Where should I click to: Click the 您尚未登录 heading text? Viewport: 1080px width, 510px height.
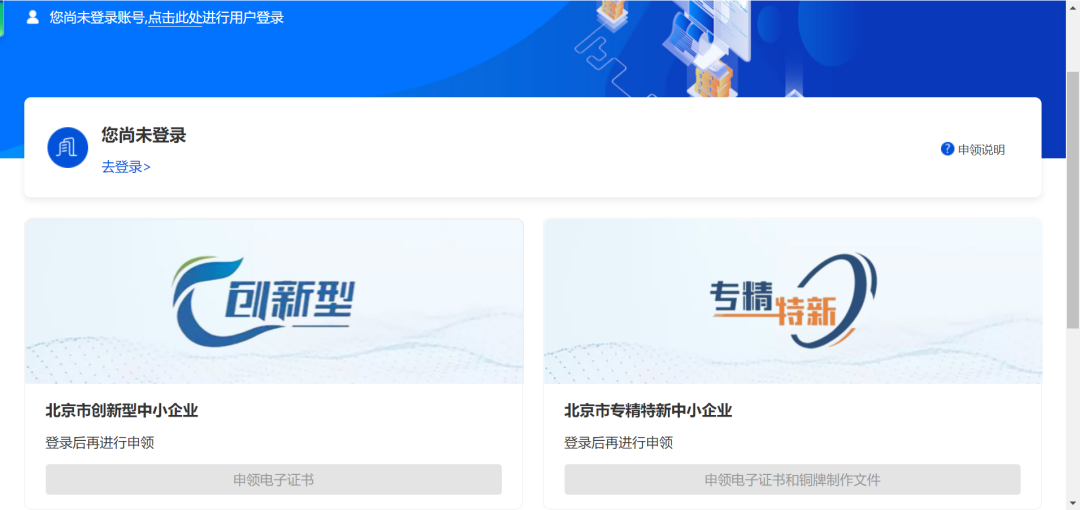(x=144, y=135)
